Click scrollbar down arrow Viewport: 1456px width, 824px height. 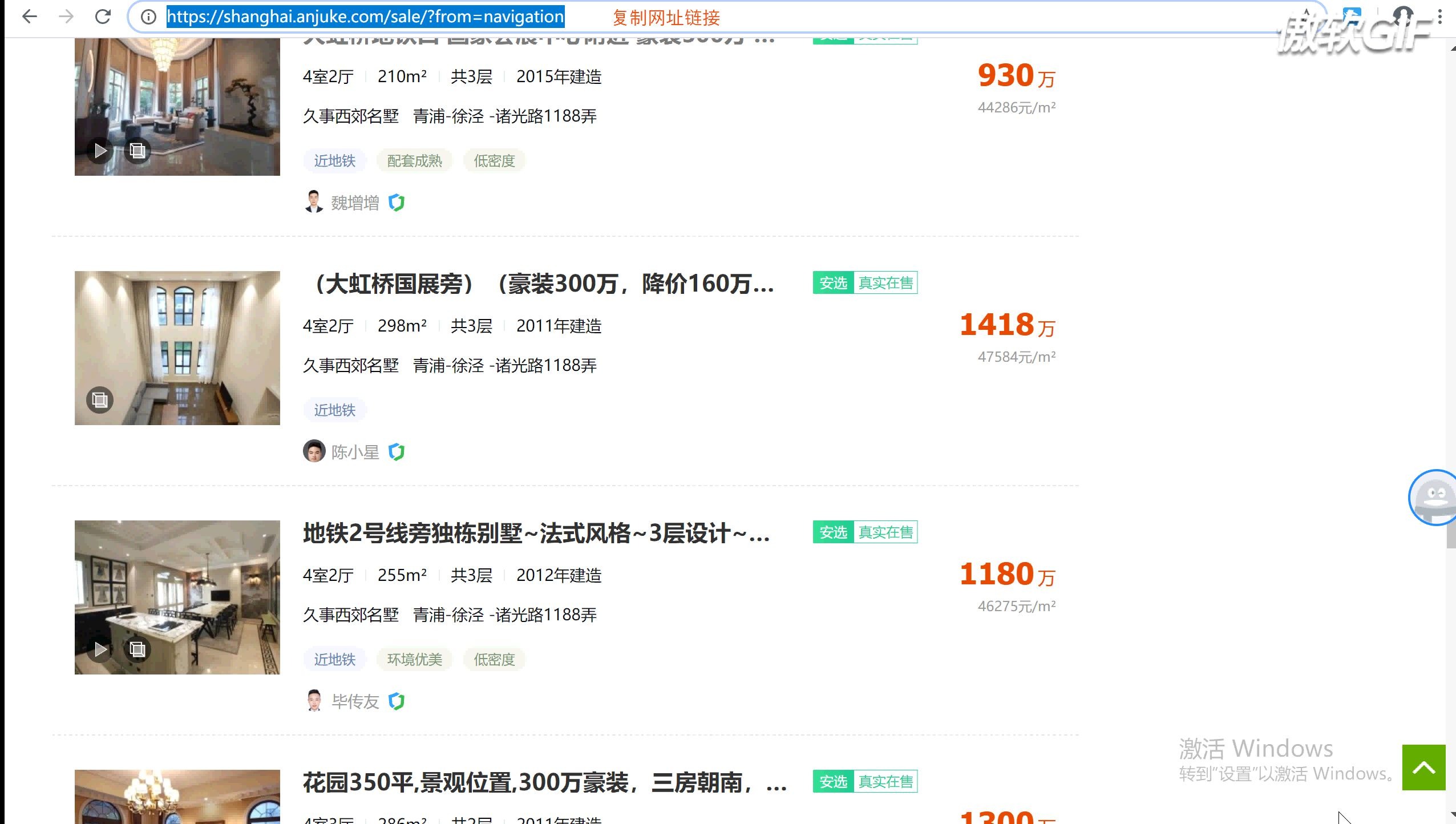coord(1451,815)
